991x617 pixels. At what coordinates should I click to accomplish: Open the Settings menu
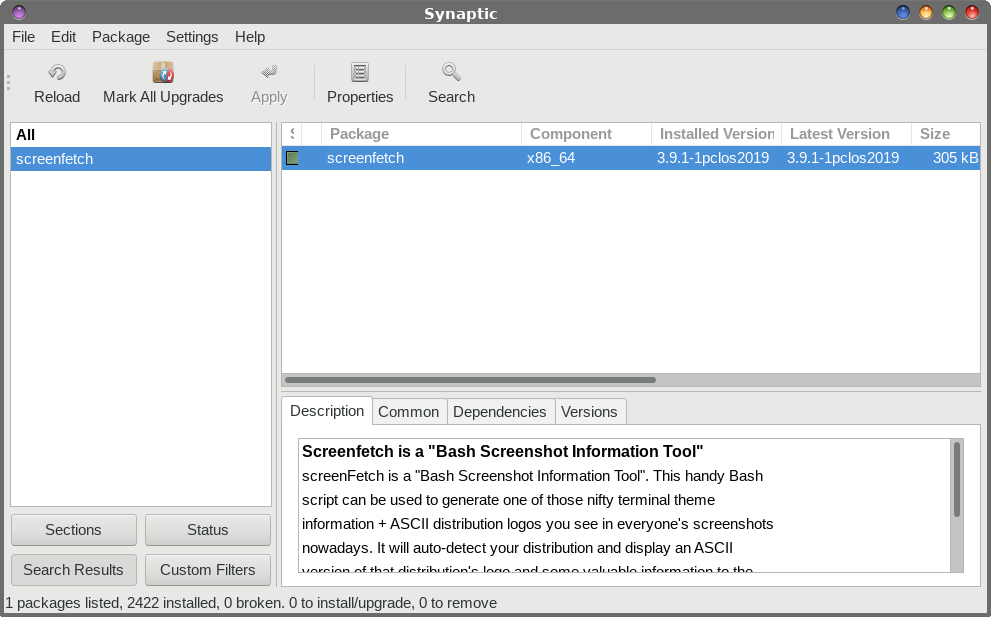pos(192,37)
